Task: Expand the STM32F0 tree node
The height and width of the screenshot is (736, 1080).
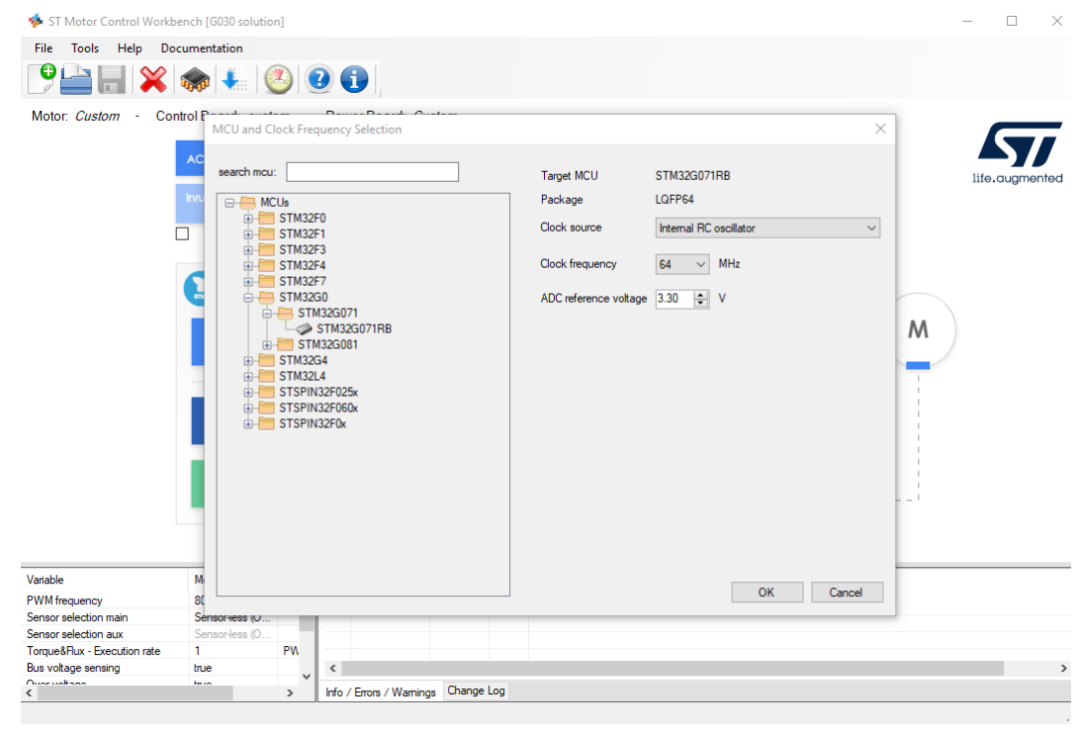Action: tap(248, 218)
